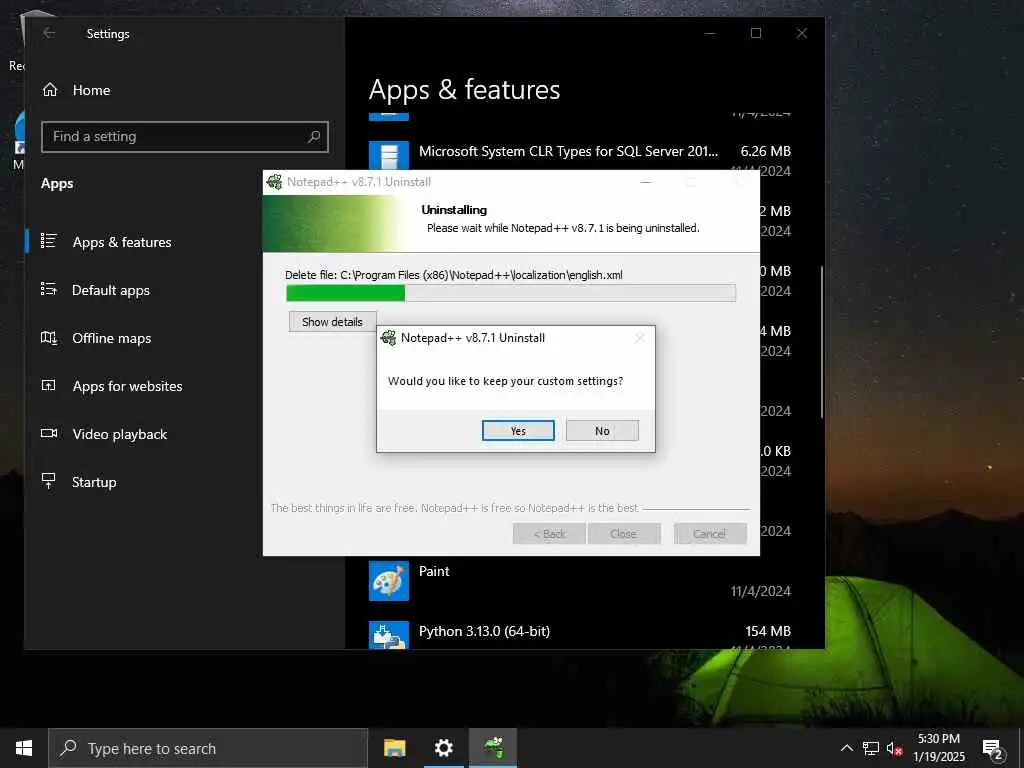Click the taskbar search box
This screenshot has height=768, width=1024.
[x=208, y=748]
